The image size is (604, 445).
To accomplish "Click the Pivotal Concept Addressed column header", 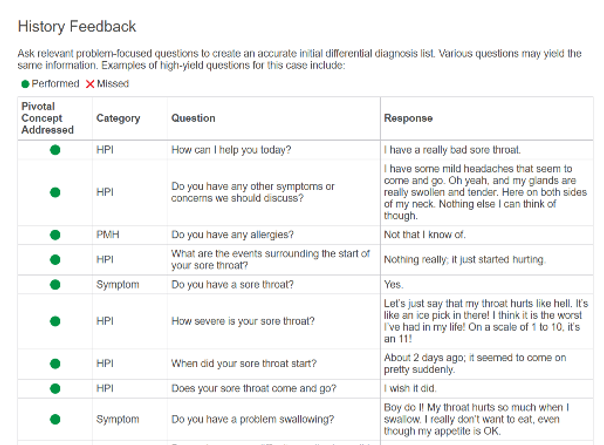I will click(47, 118).
